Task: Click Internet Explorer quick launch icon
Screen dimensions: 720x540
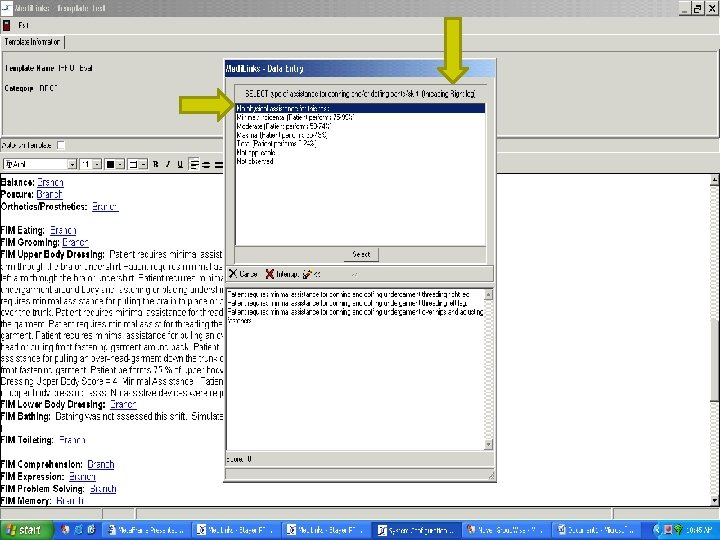Action: point(79,530)
